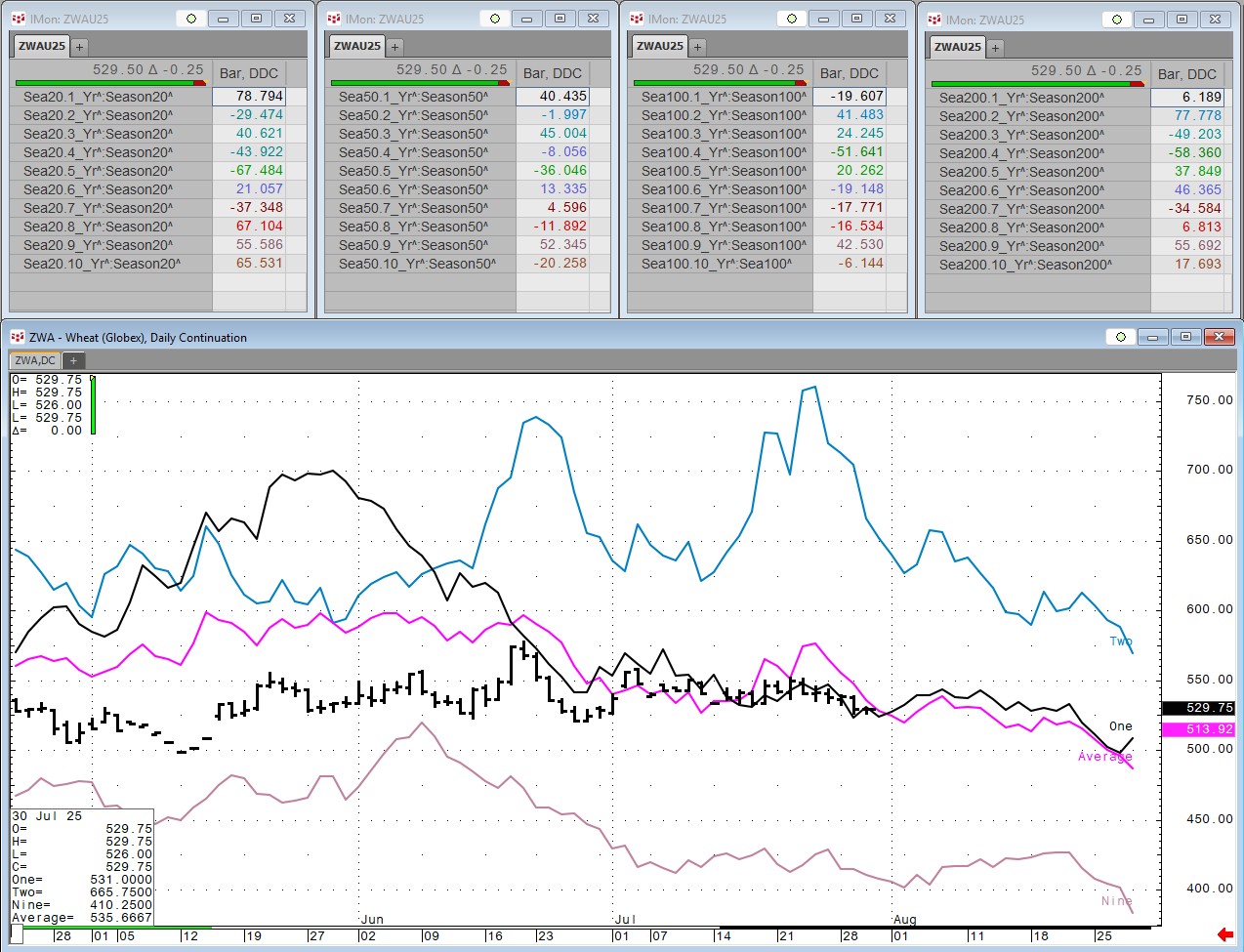Screen dimensions: 1244x952
Task: Add a new tab in the Season50 monitor window
Action: [395, 47]
